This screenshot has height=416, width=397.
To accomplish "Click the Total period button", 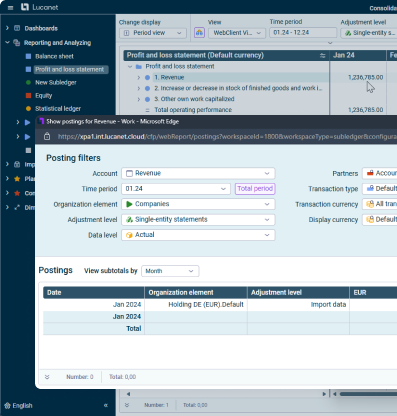I will [255, 189].
